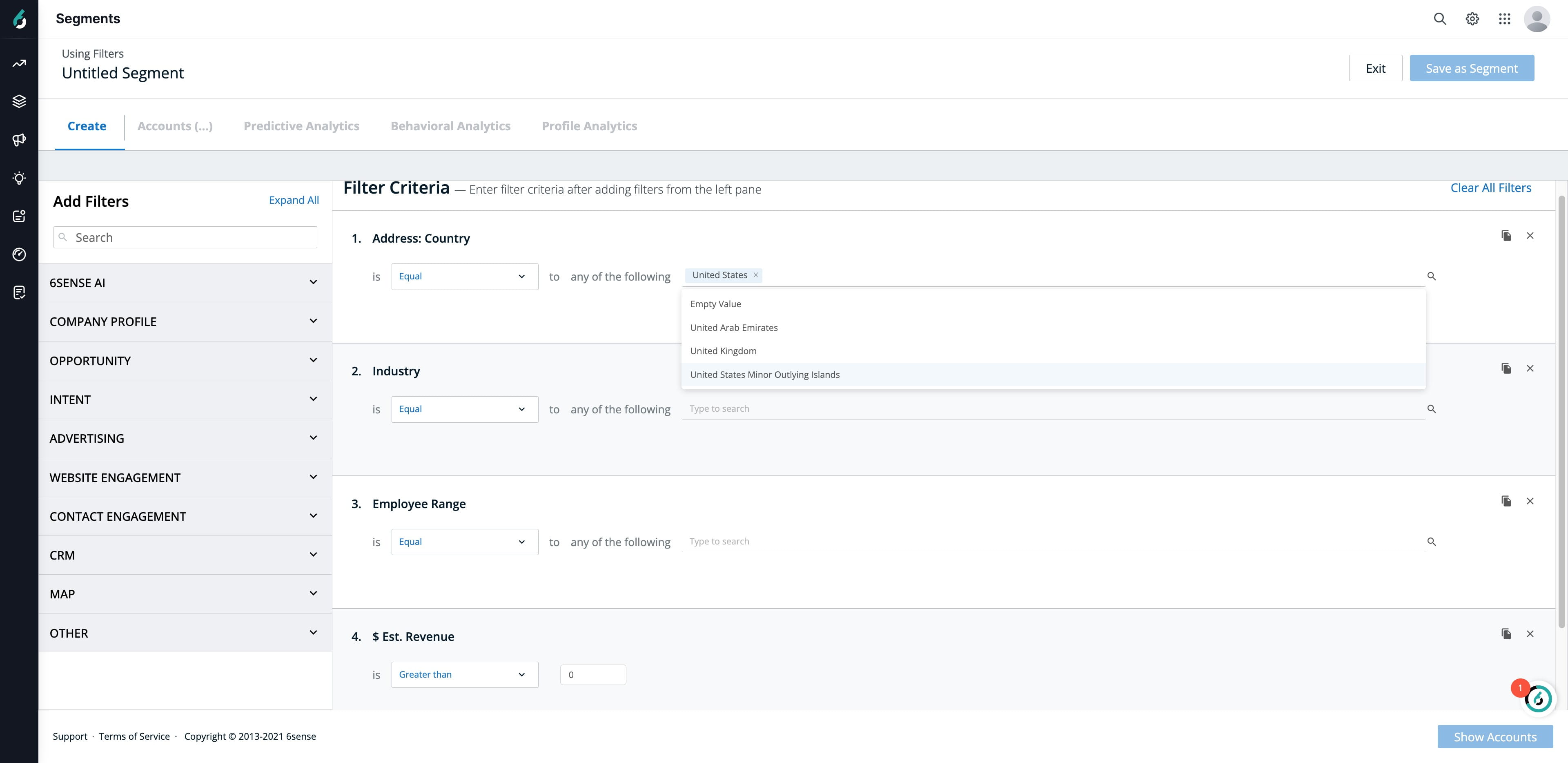Switch to the Predictive Analytics tab

pyautogui.click(x=301, y=126)
